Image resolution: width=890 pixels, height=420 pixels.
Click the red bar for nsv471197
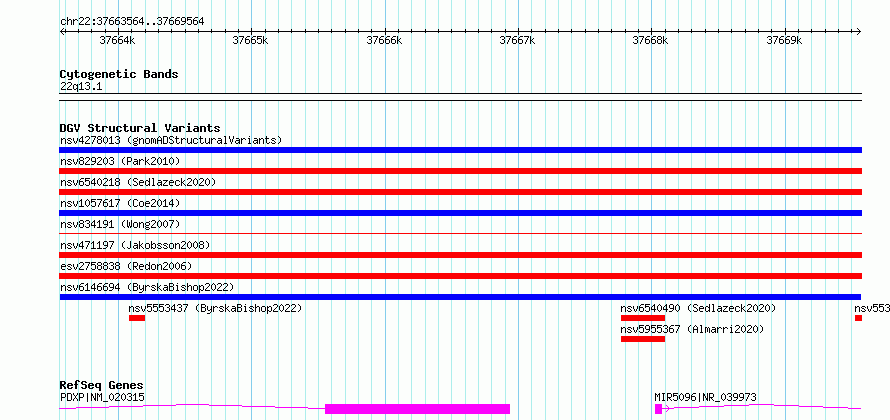click(x=460, y=255)
